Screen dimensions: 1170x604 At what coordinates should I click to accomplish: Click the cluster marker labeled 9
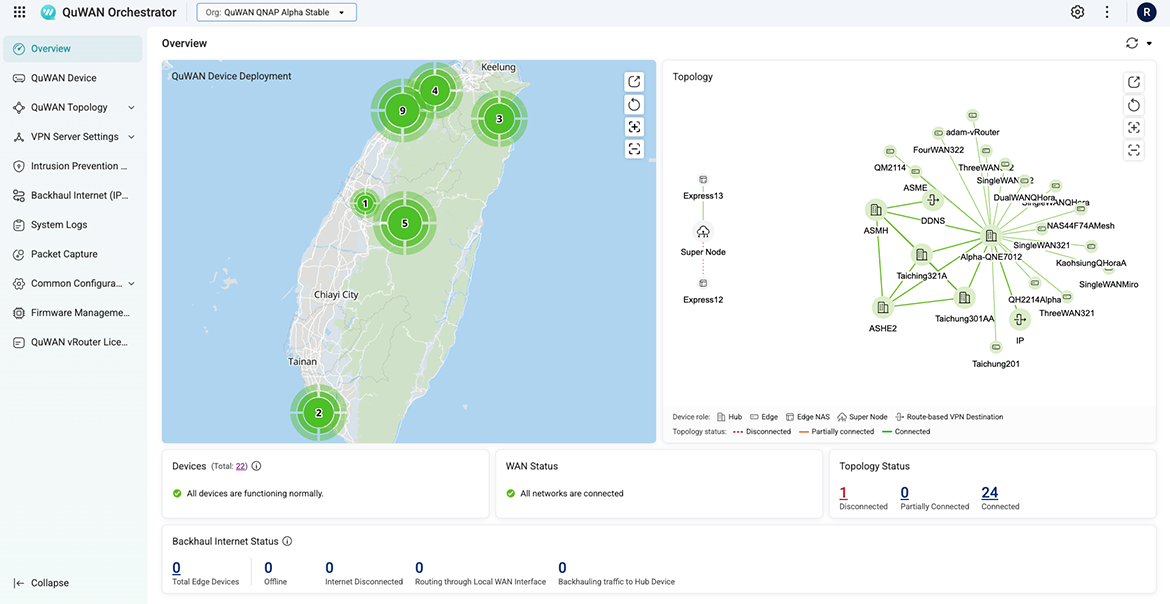tap(402, 111)
